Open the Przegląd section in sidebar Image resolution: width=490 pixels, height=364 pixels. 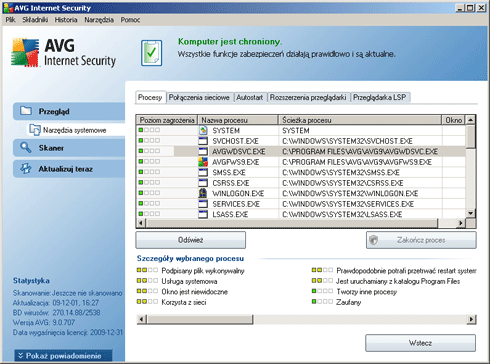coord(69,111)
